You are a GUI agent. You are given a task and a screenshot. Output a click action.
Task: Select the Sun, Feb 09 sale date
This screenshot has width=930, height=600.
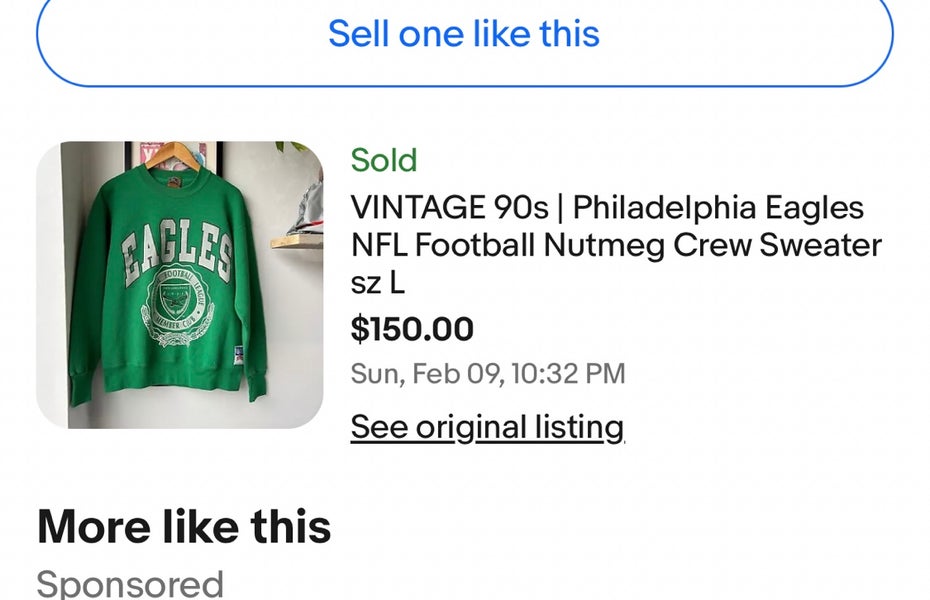pos(488,372)
